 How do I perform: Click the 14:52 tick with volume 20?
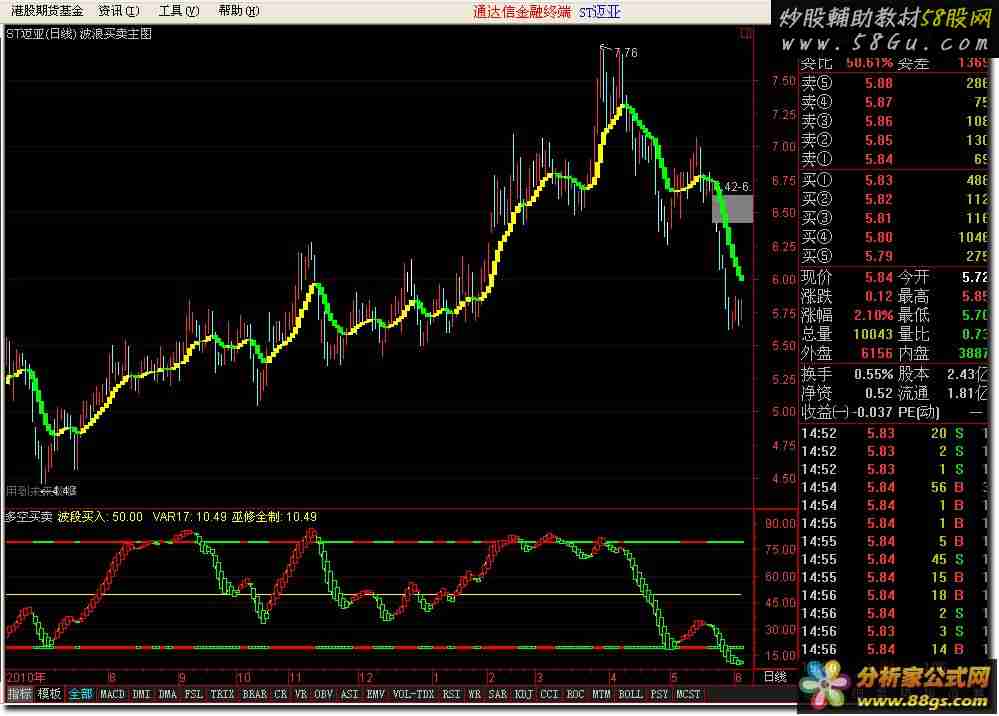(894, 433)
